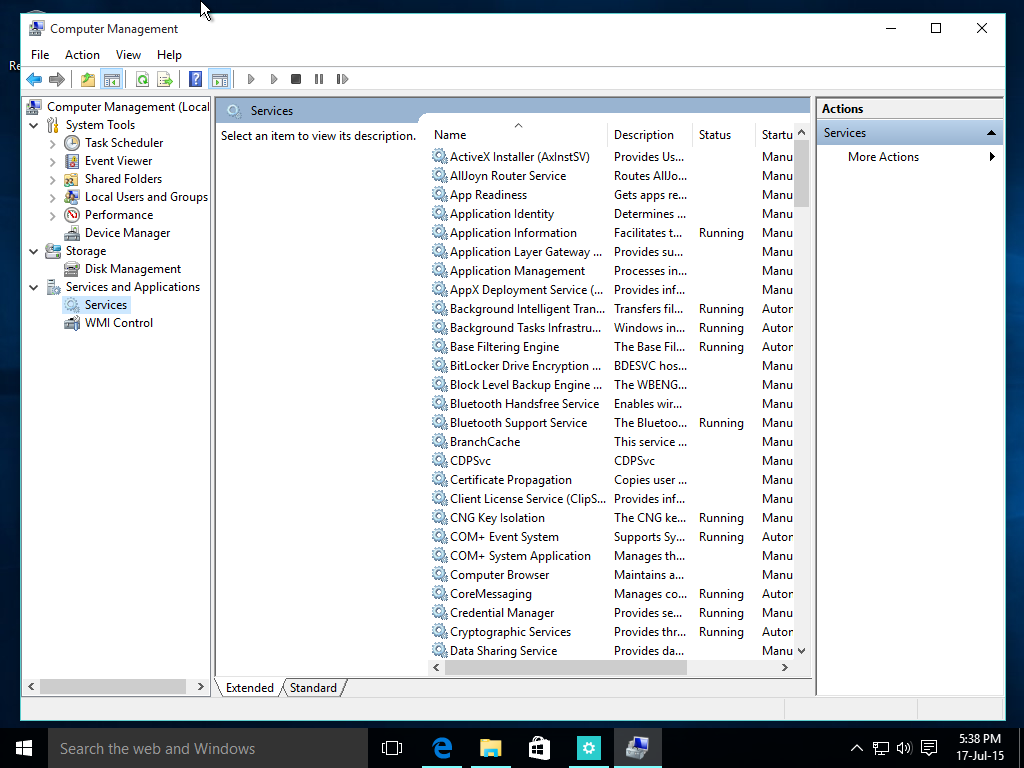Expand the Performance node
The height and width of the screenshot is (768, 1024).
click(x=53, y=215)
